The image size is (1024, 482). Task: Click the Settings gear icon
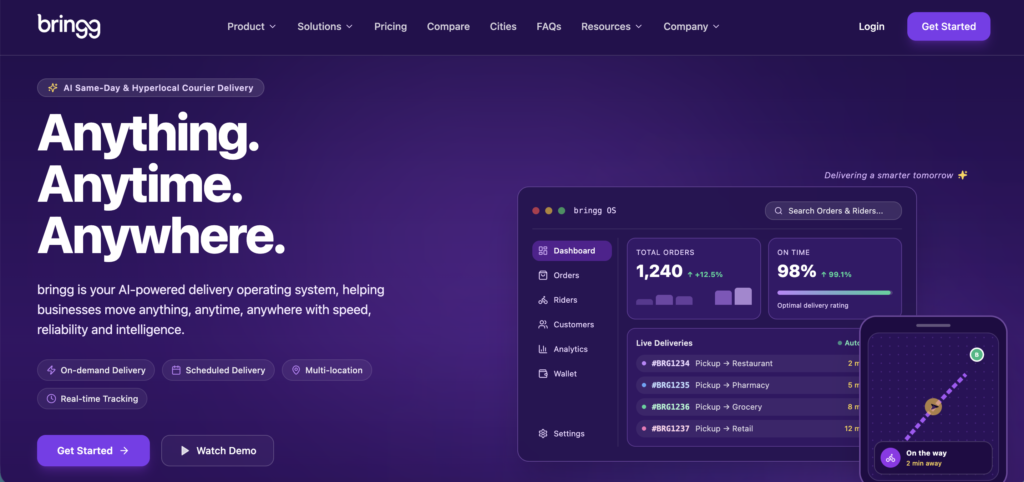point(543,434)
